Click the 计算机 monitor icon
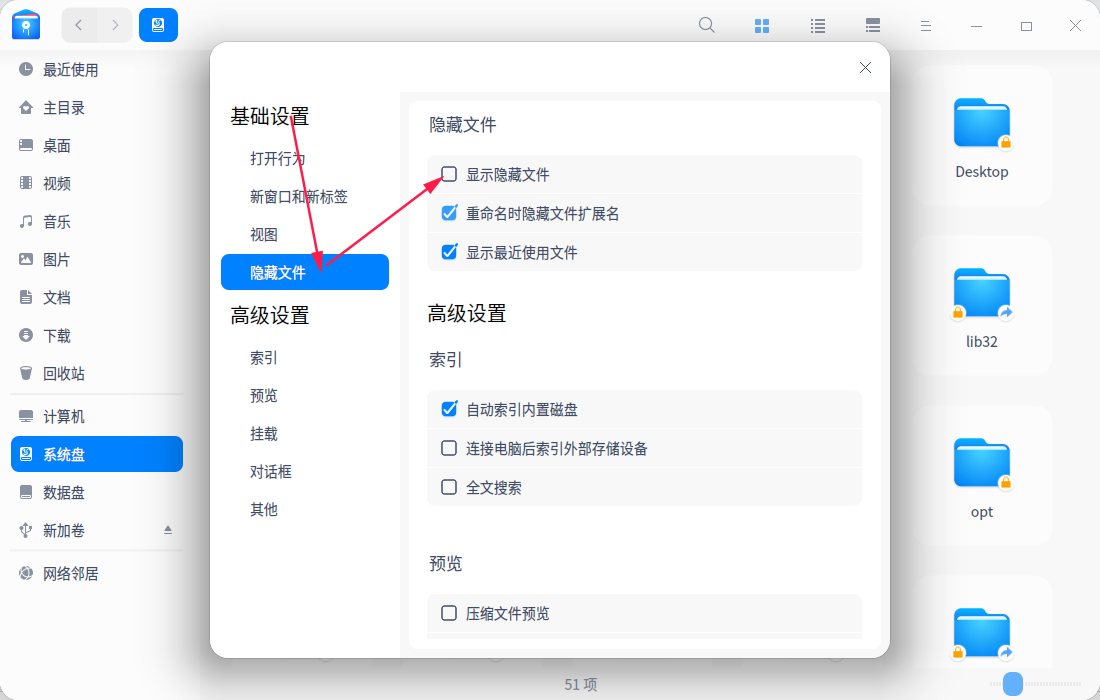This screenshot has height=700, width=1100. point(26,416)
